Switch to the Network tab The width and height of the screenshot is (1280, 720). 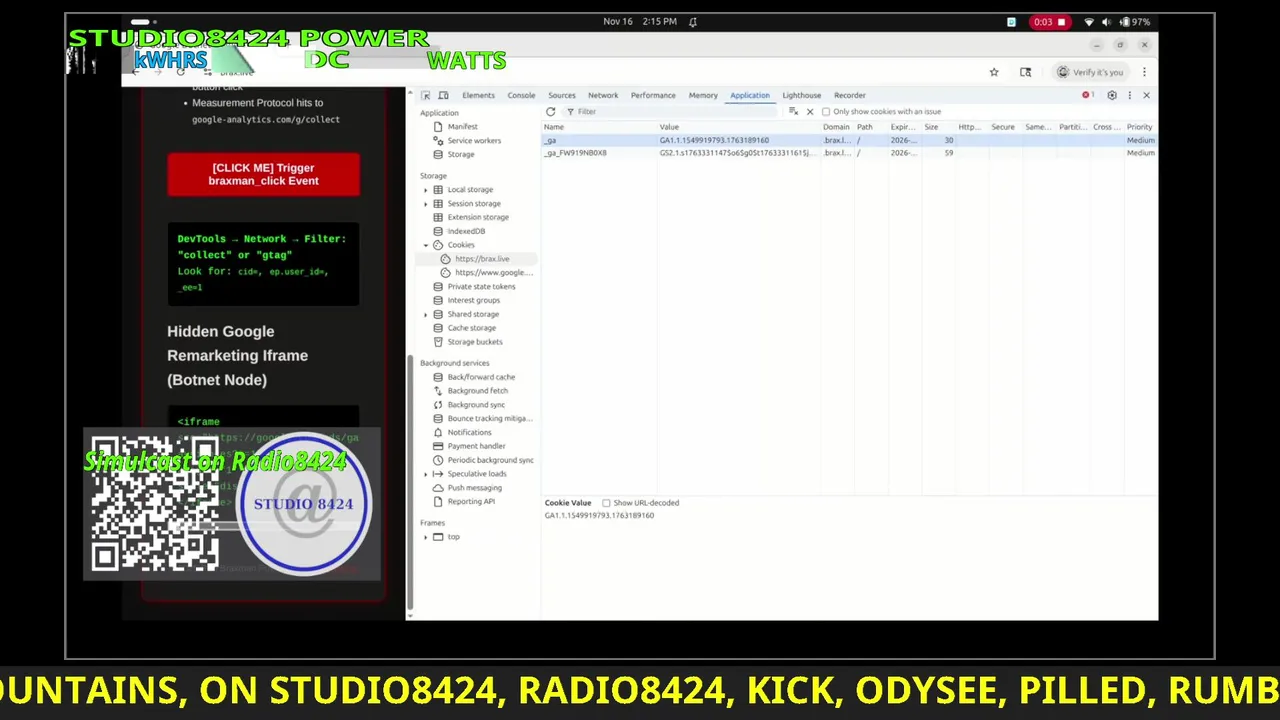point(603,95)
